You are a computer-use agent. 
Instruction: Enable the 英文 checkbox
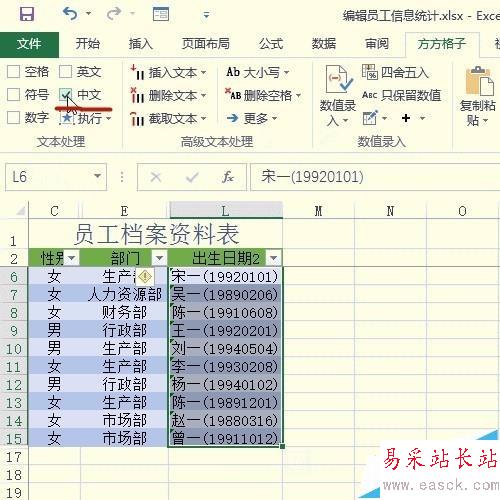[x=66, y=72]
